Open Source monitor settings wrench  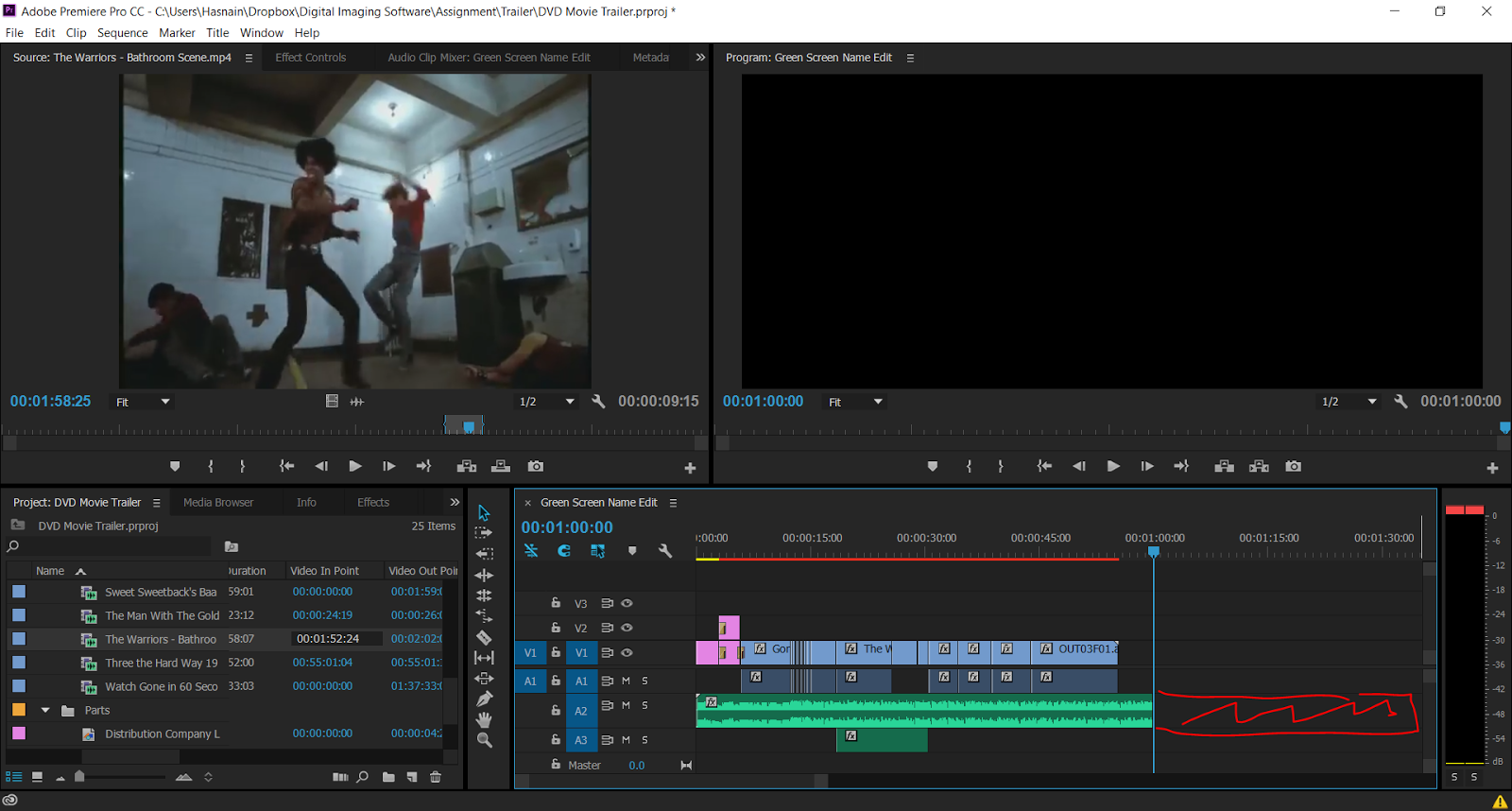tap(598, 402)
